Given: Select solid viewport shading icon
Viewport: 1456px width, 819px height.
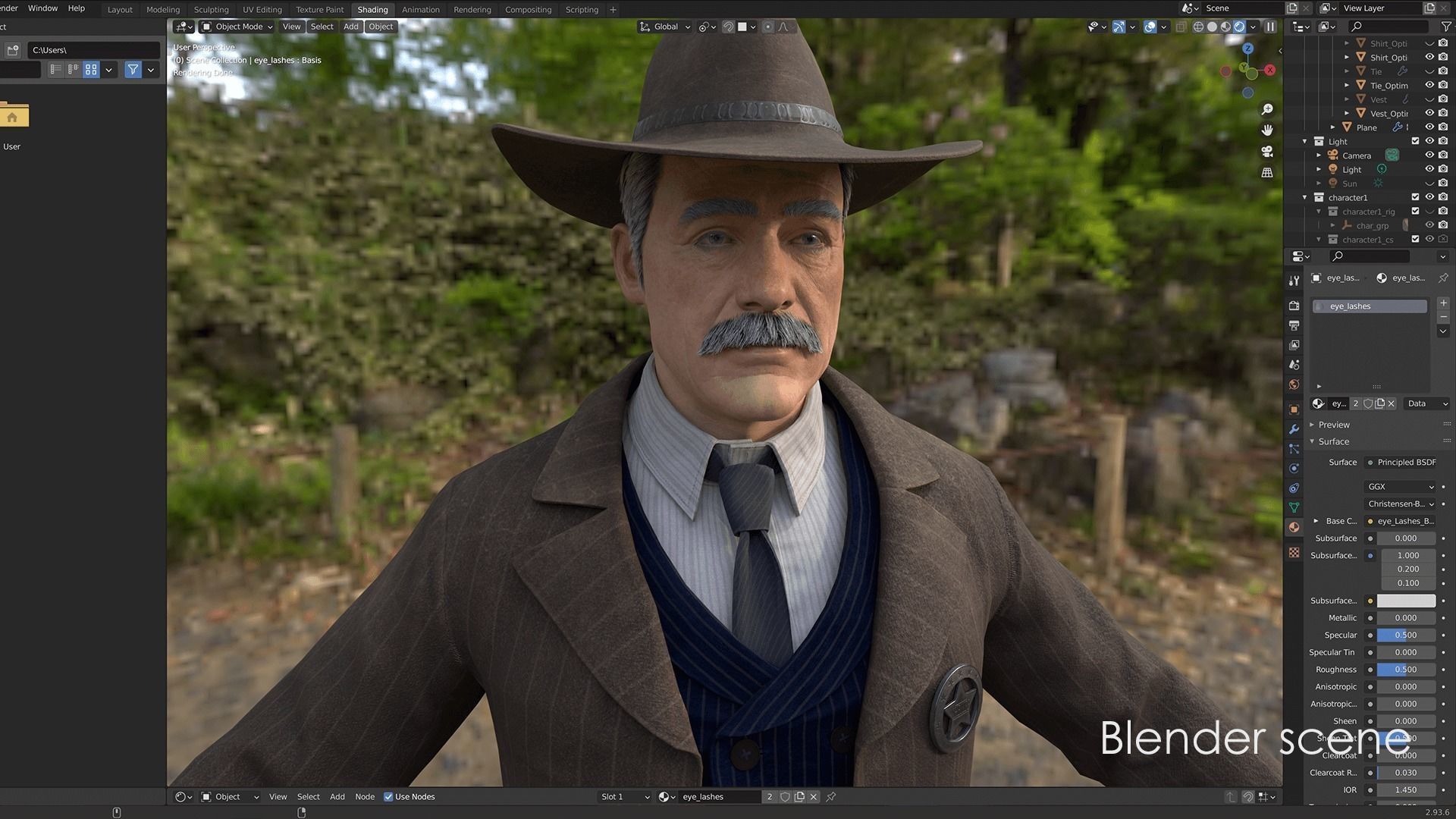Looking at the screenshot, I should point(1212,27).
